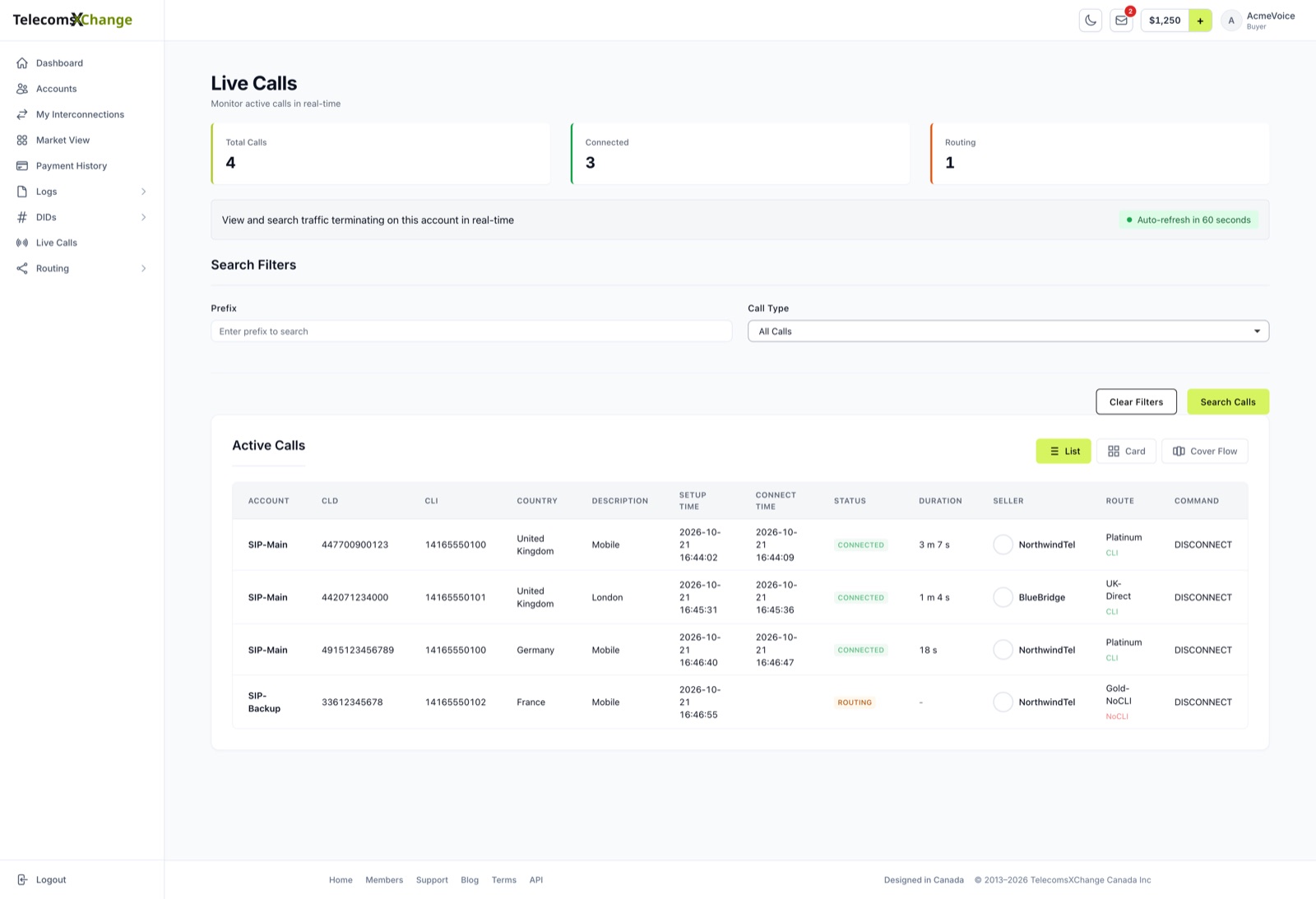1316x899 pixels.
Task: Click the My Interconnections arrows icon
Action: [22, 114]
